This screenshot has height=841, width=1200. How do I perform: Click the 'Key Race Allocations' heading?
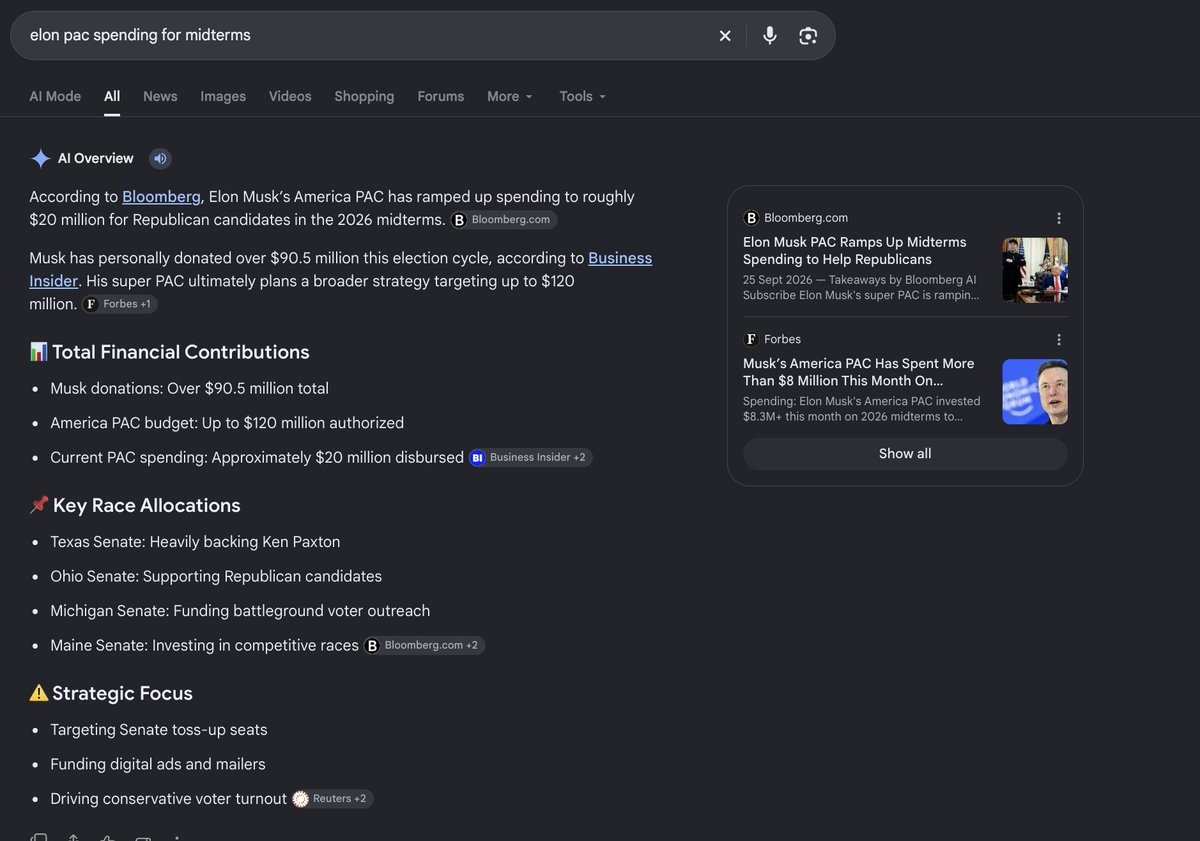pos(146,506)
